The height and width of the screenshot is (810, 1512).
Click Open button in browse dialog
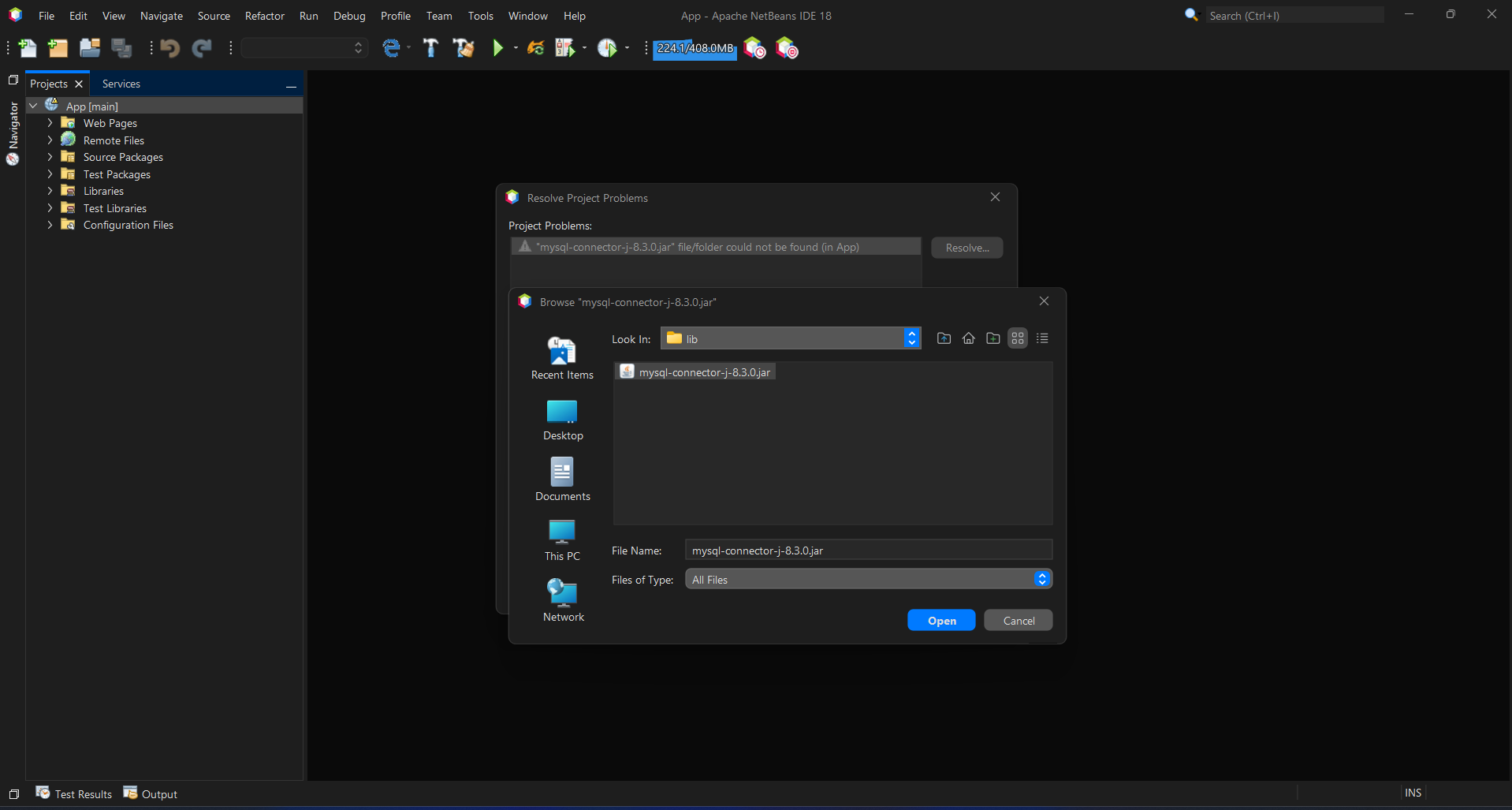941,621
